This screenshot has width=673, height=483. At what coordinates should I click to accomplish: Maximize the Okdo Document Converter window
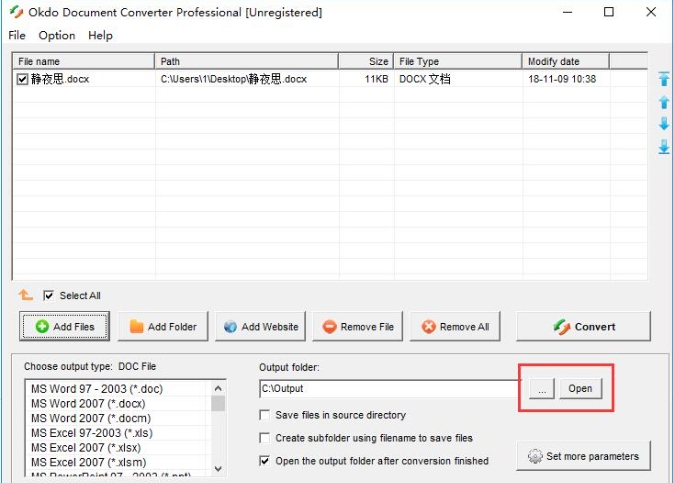click(609, 12)
